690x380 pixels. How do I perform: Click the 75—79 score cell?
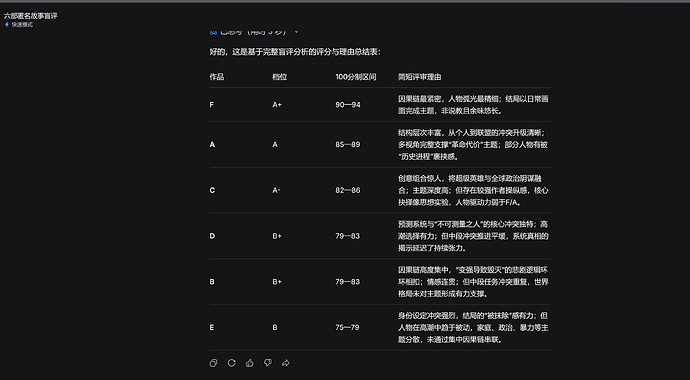(x=347, y=327)
